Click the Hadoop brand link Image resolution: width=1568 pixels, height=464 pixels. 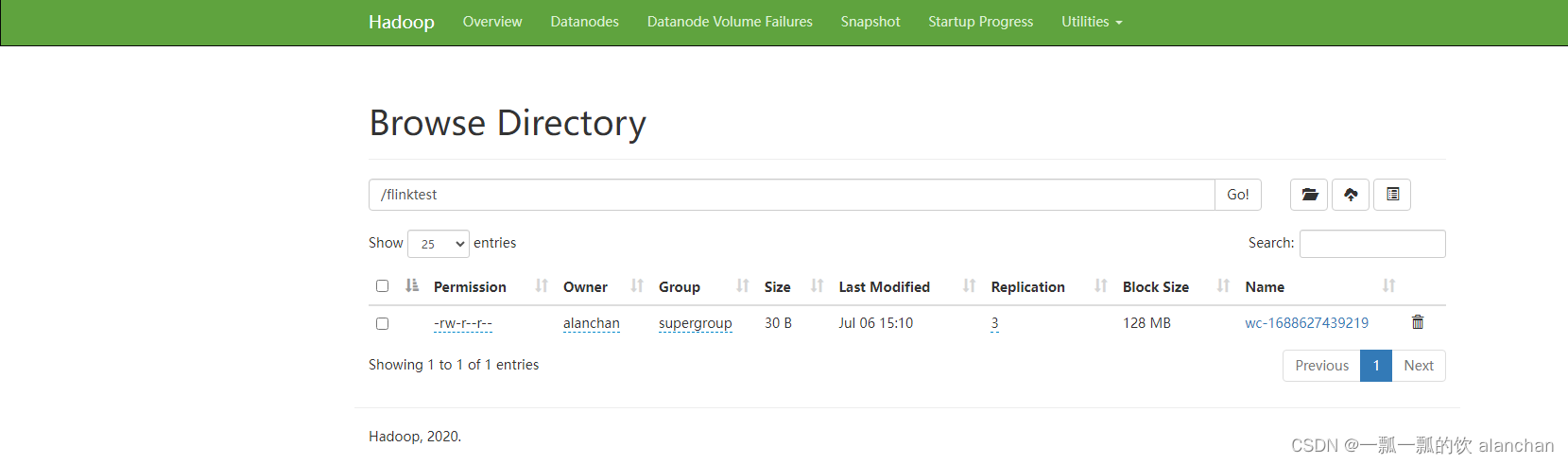point(402,22)
